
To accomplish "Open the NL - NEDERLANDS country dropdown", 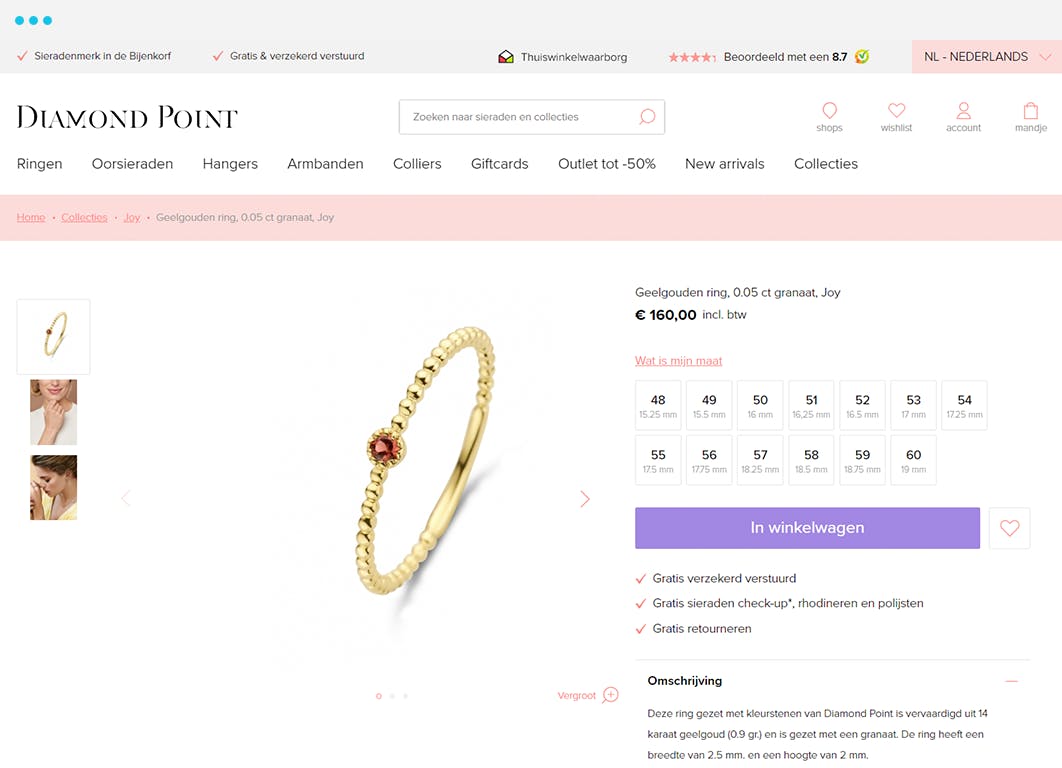I will (x=987, y=56).
